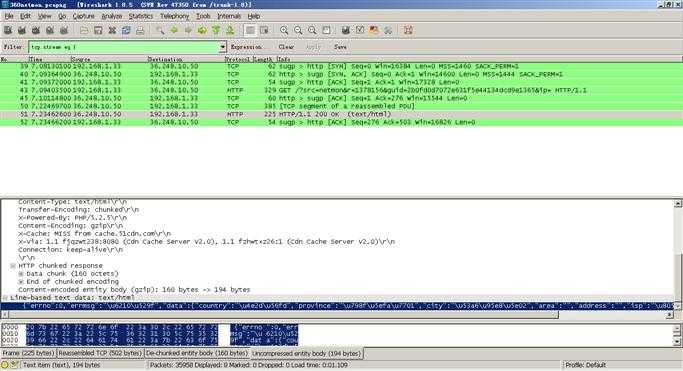Screen dimensions: 683x371
Task: Open capture options toolbar icon
Action: (x=22, y=30)
